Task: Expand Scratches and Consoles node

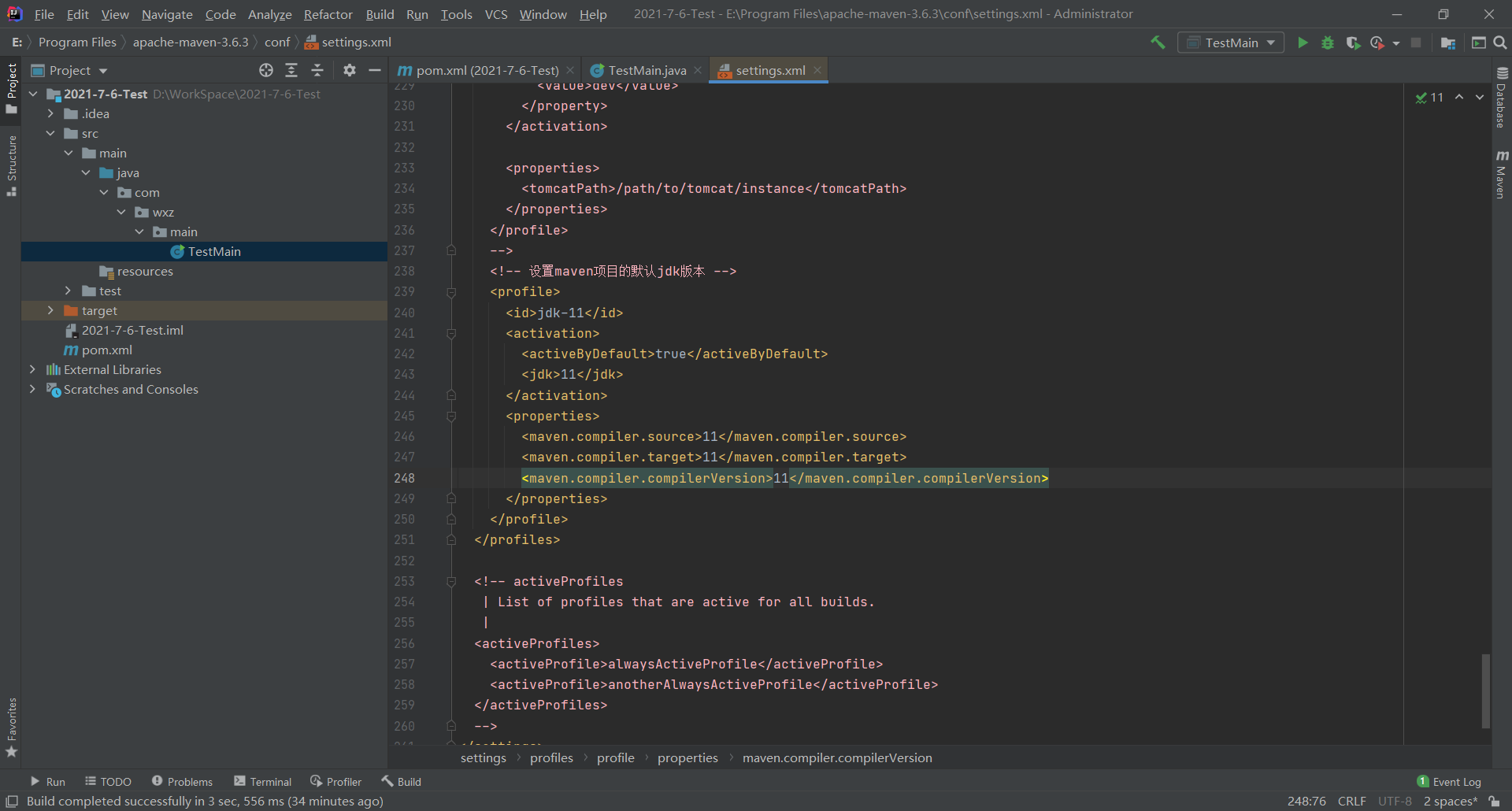Action: (x=32, y=389)
